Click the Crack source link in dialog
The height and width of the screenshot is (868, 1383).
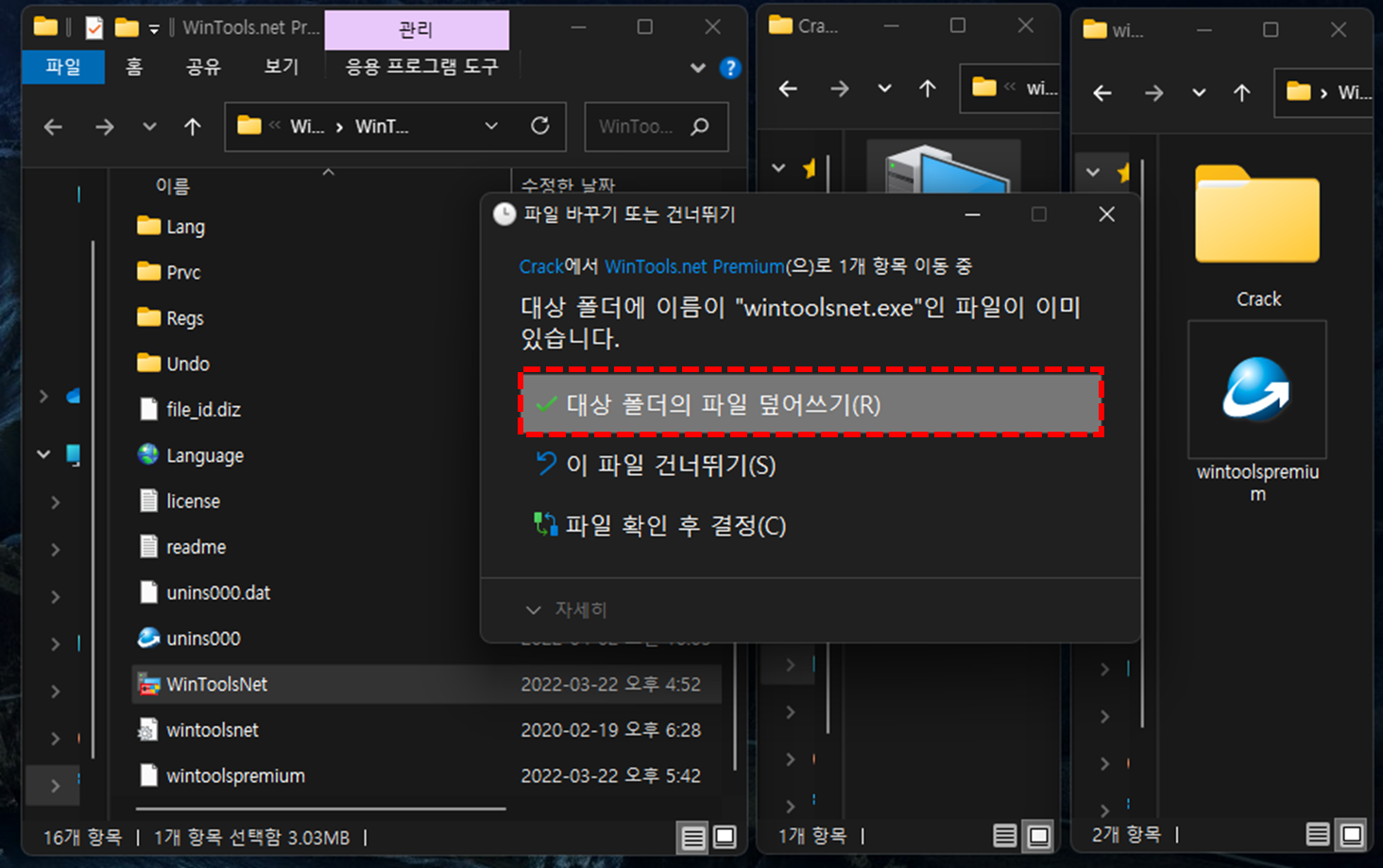(540, 266)
